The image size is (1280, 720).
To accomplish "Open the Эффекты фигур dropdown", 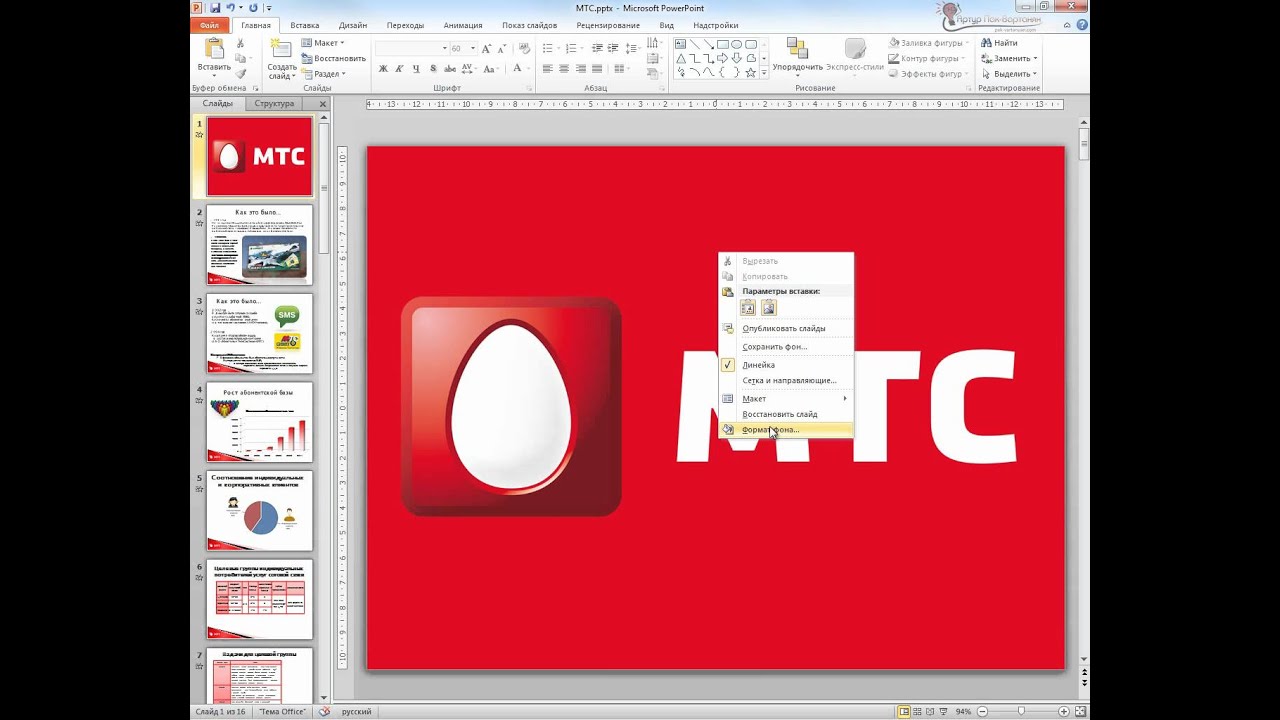I will pos(929,74).
